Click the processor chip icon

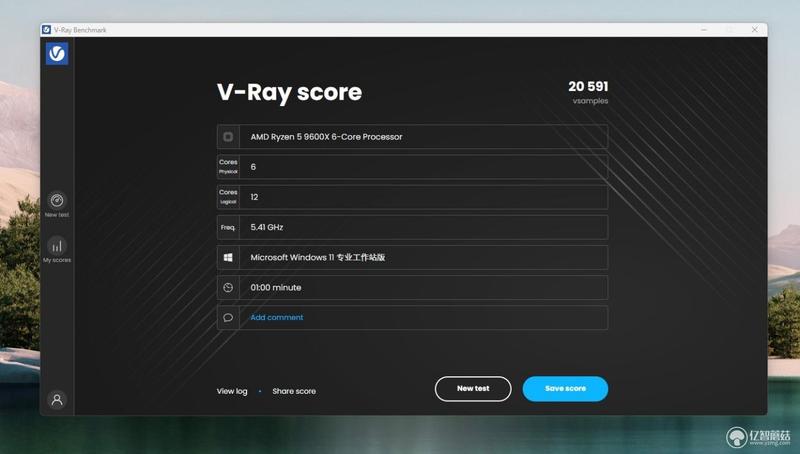[x=228, y=137]
